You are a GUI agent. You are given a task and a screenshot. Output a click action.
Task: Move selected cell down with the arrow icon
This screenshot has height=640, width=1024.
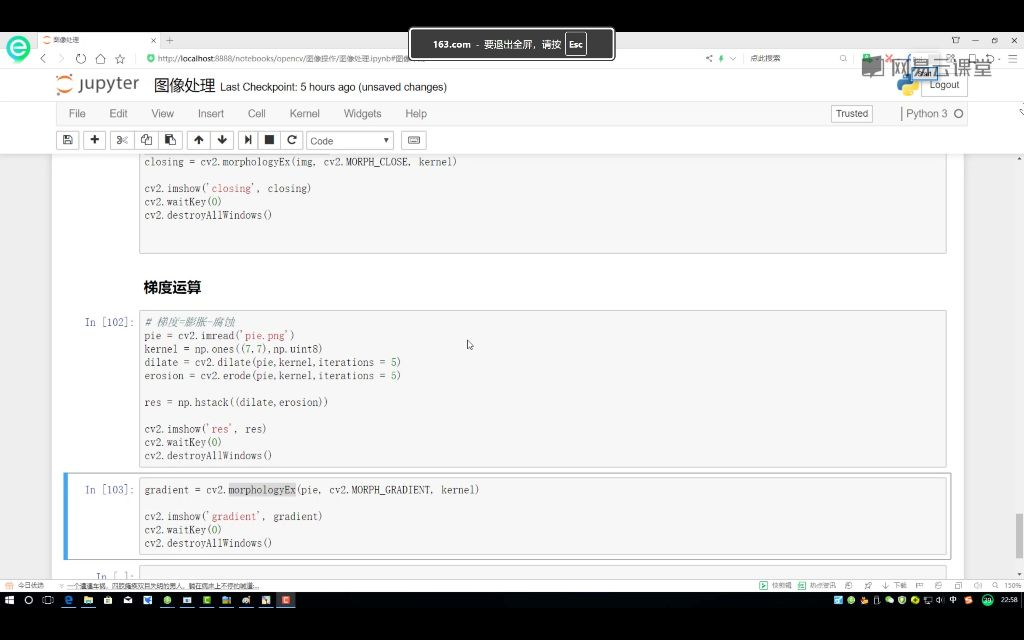222,140
